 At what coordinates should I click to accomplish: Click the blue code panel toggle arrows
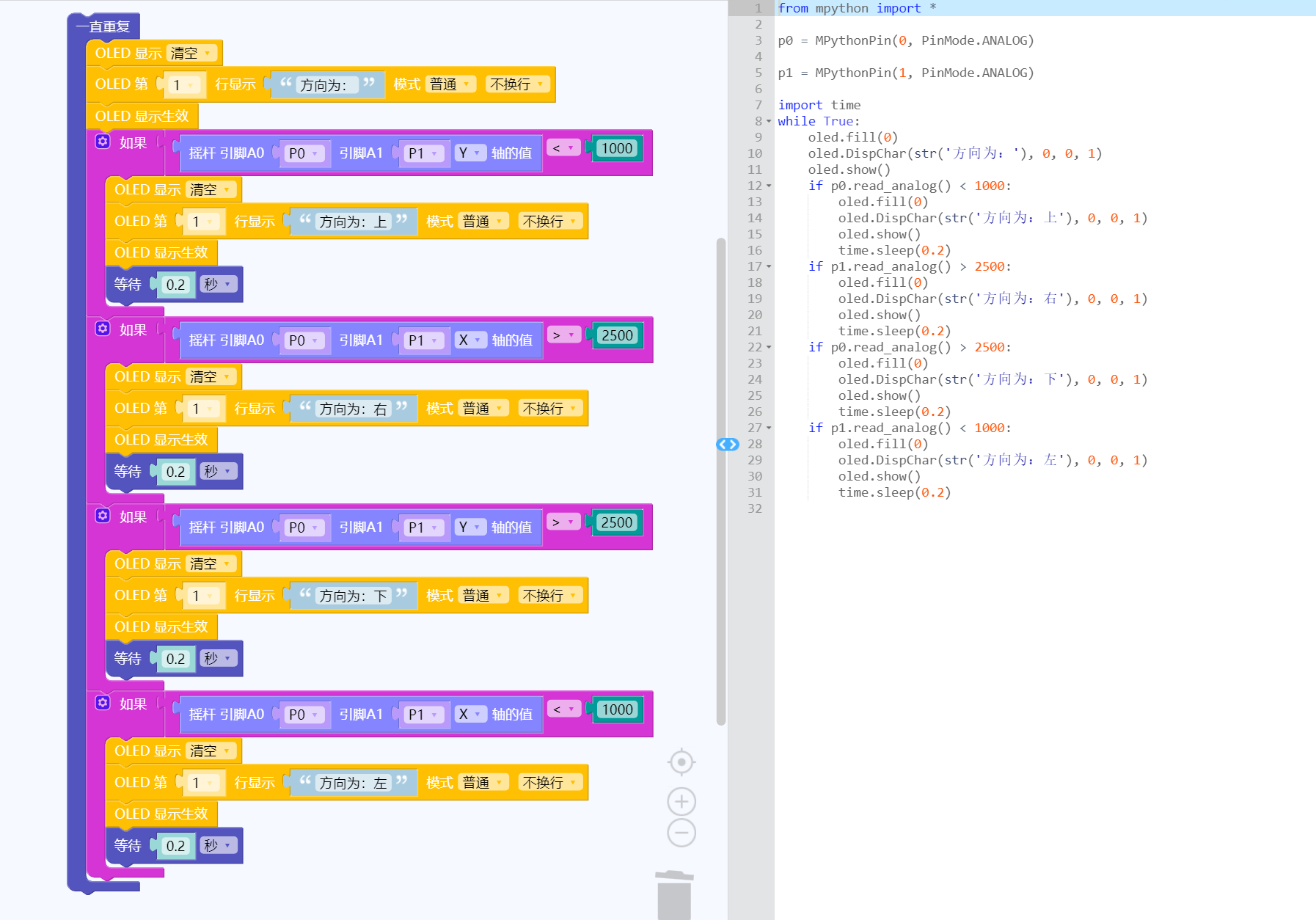pyautogui.click(x=728, y=445)
